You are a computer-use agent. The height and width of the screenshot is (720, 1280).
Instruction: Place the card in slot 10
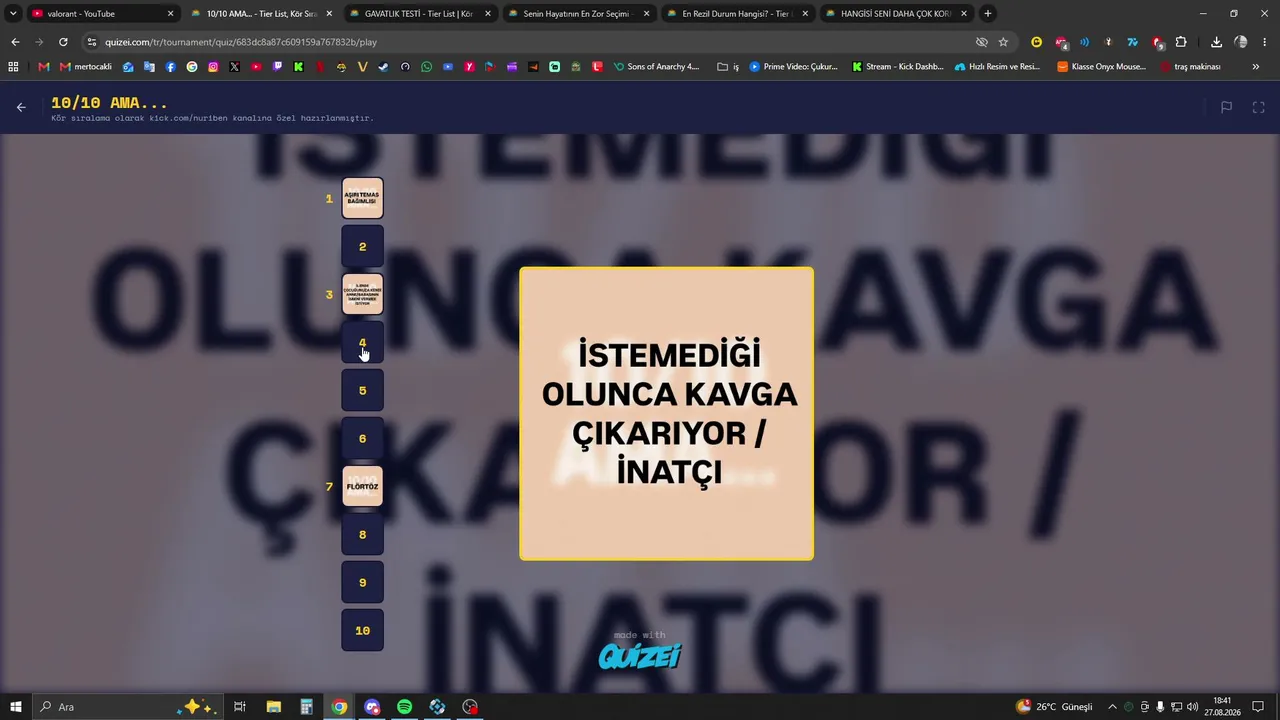click(x=362, y=630)
